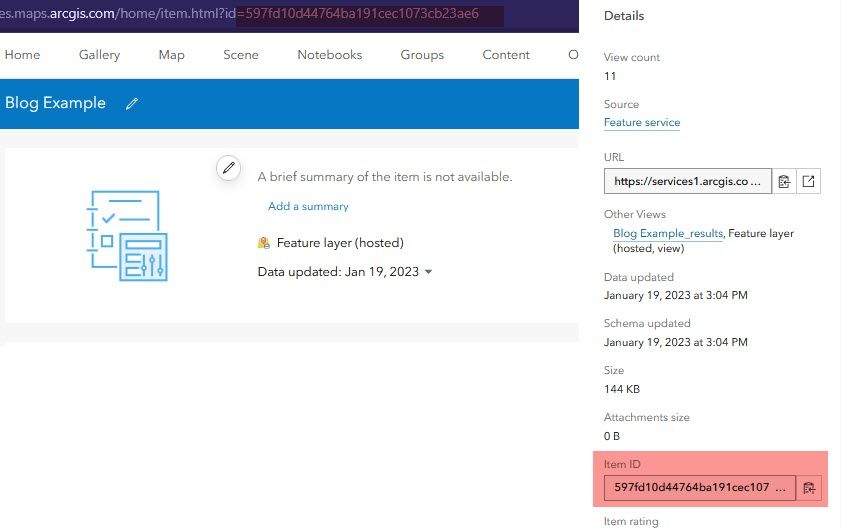Click the Feature layer (hosted) label
841x529 pixels.
[340, 243]
